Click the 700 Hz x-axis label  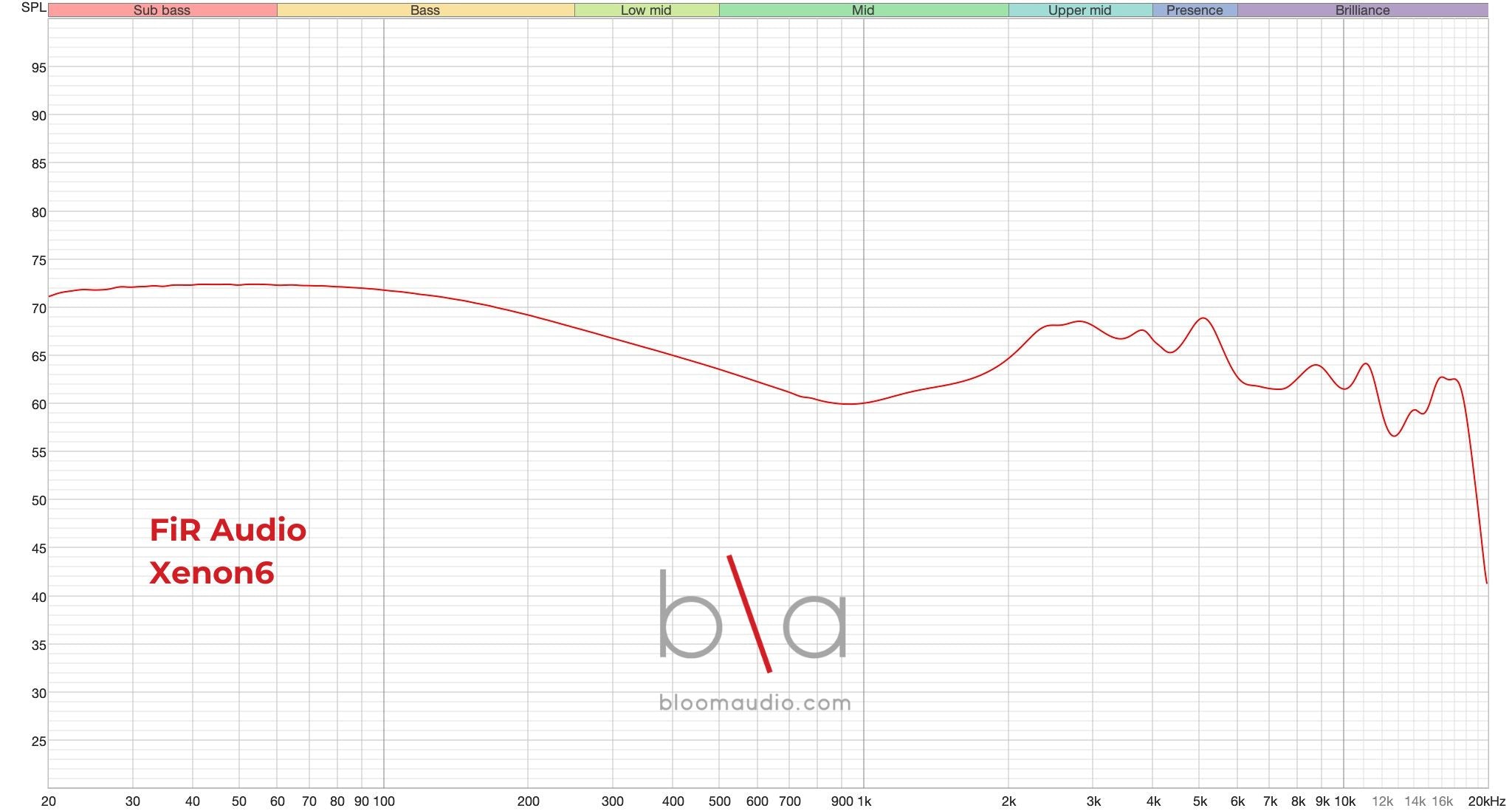click(x=790, y=801)
